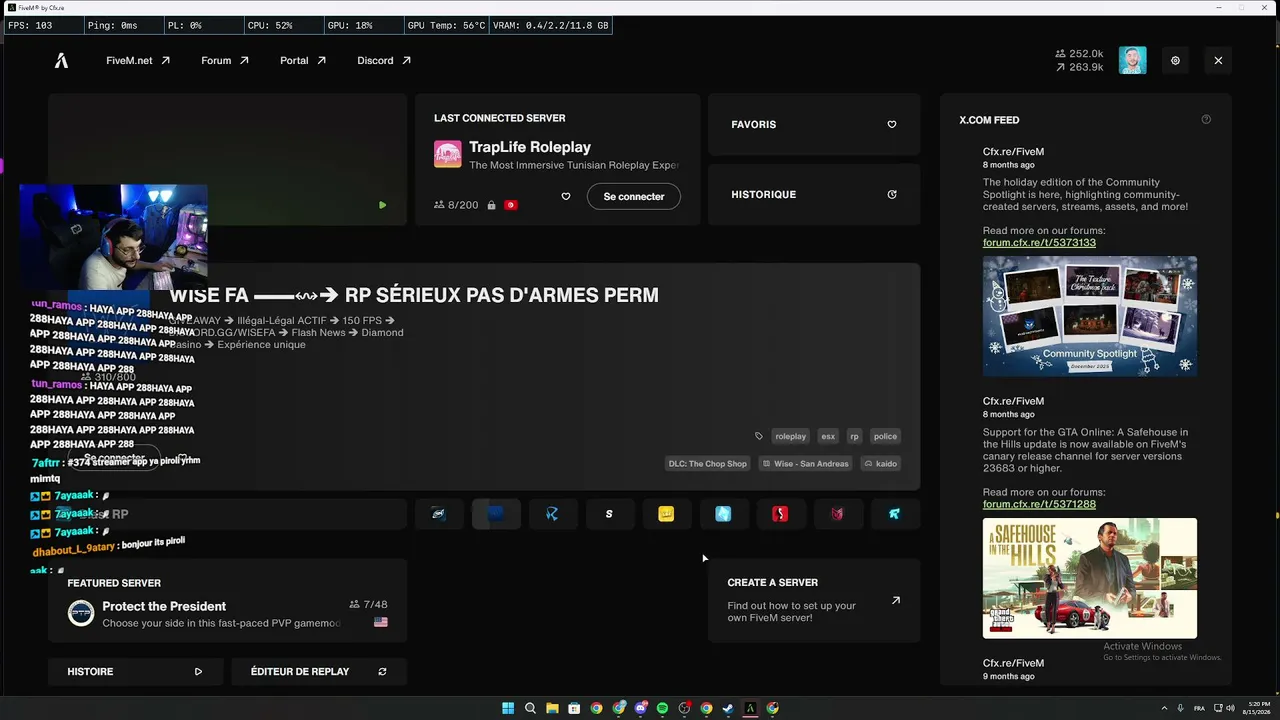Open Discord from the taskbar
This screenshot has height=720, width=1280.
(x=640, y=708)
